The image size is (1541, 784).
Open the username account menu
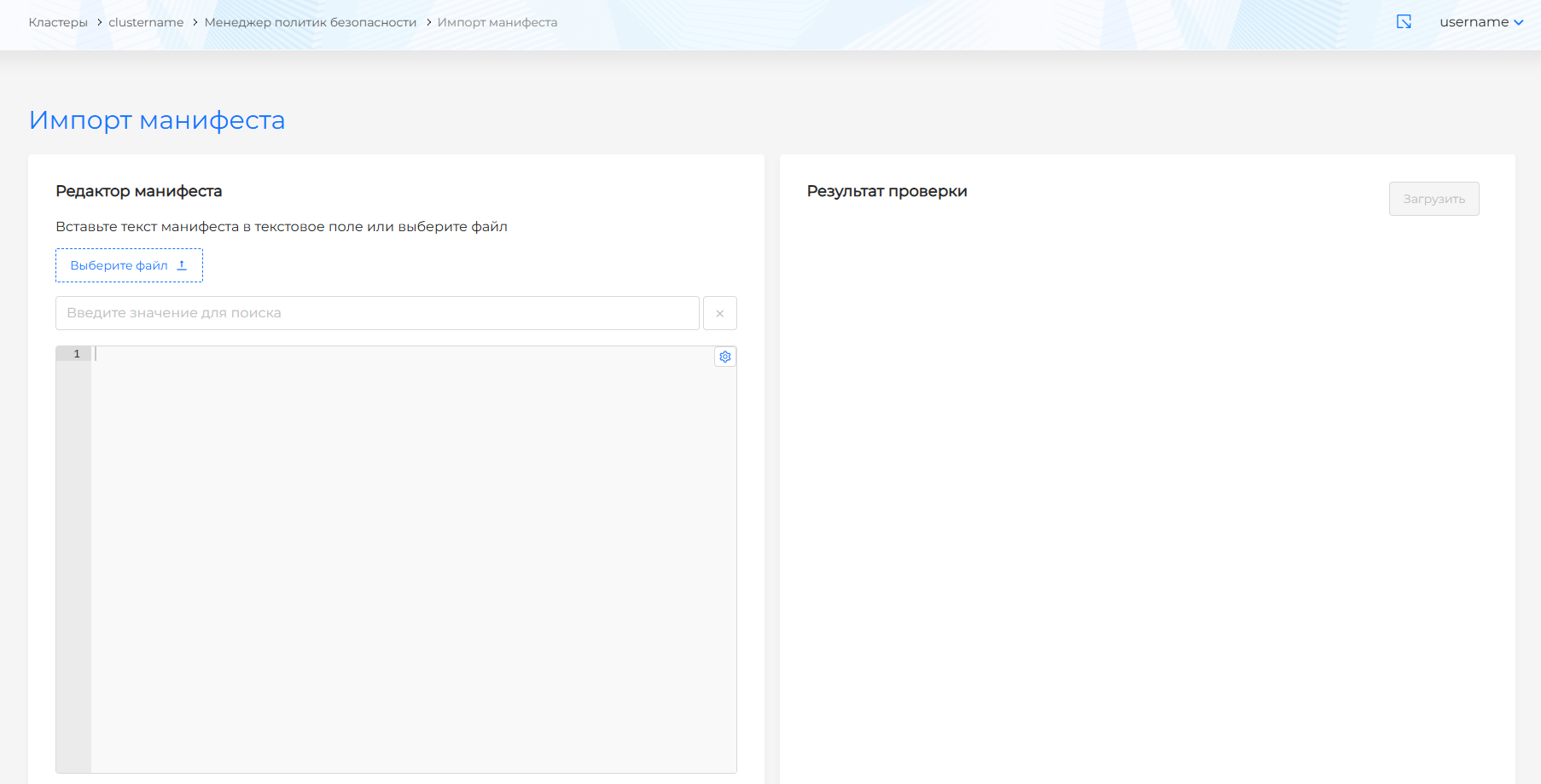pyautogui.click(x=1474, y=22)
